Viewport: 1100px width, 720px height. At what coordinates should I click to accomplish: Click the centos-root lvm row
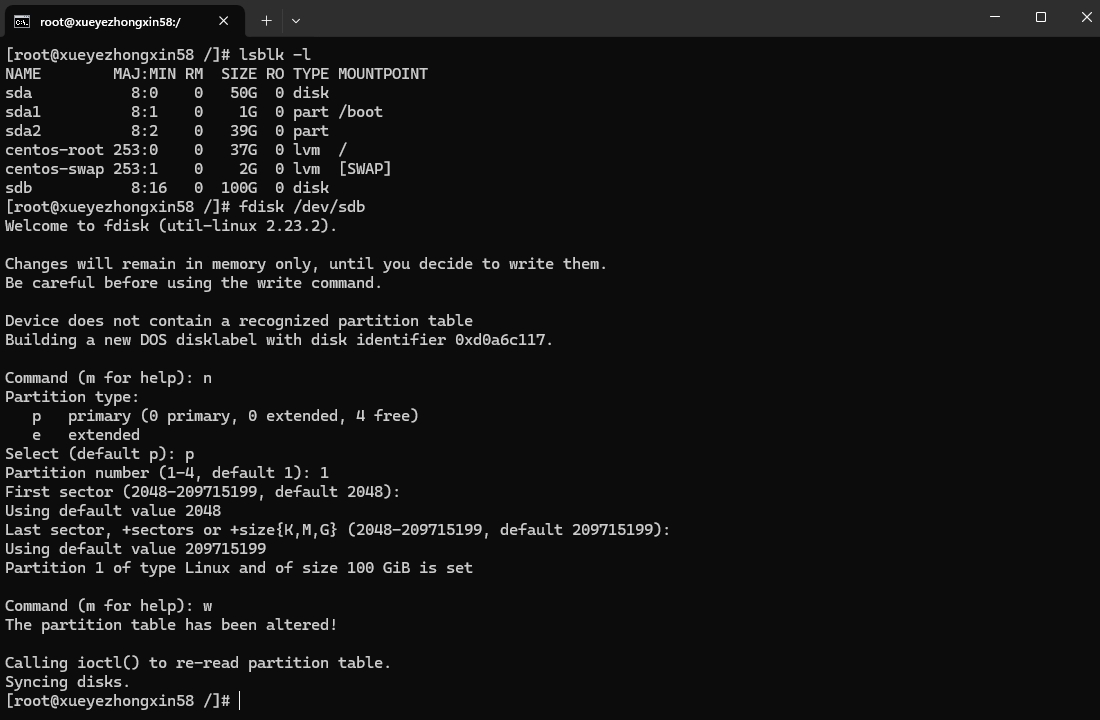click(176, 150)
